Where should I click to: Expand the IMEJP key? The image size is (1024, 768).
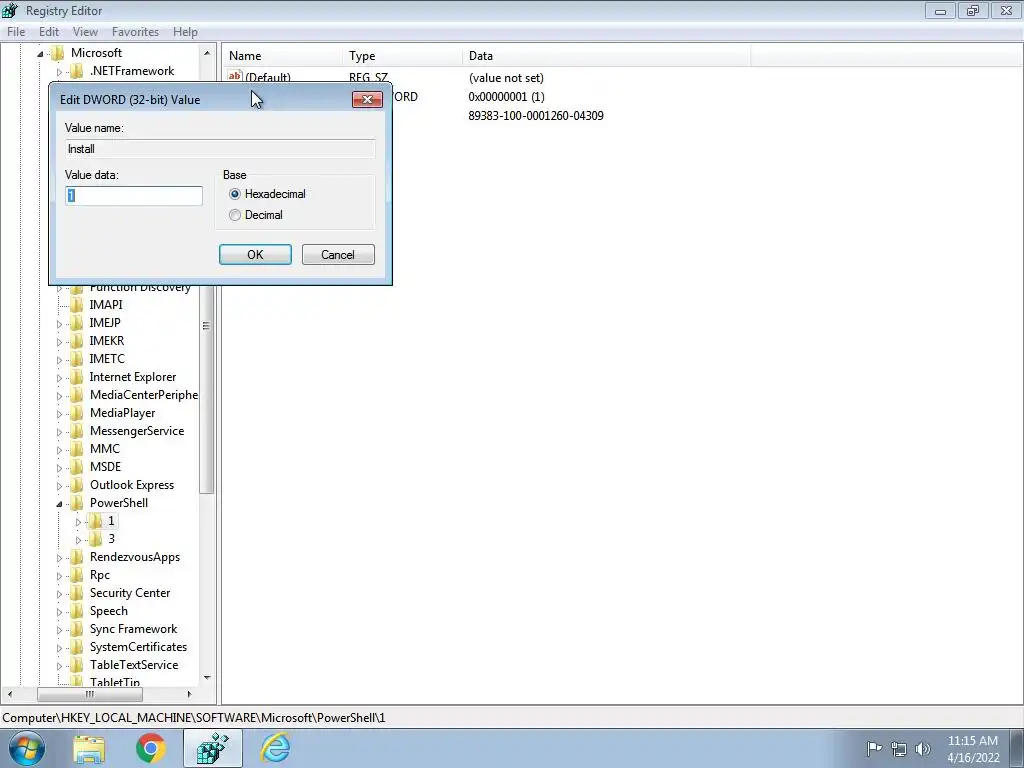[59, 323]
